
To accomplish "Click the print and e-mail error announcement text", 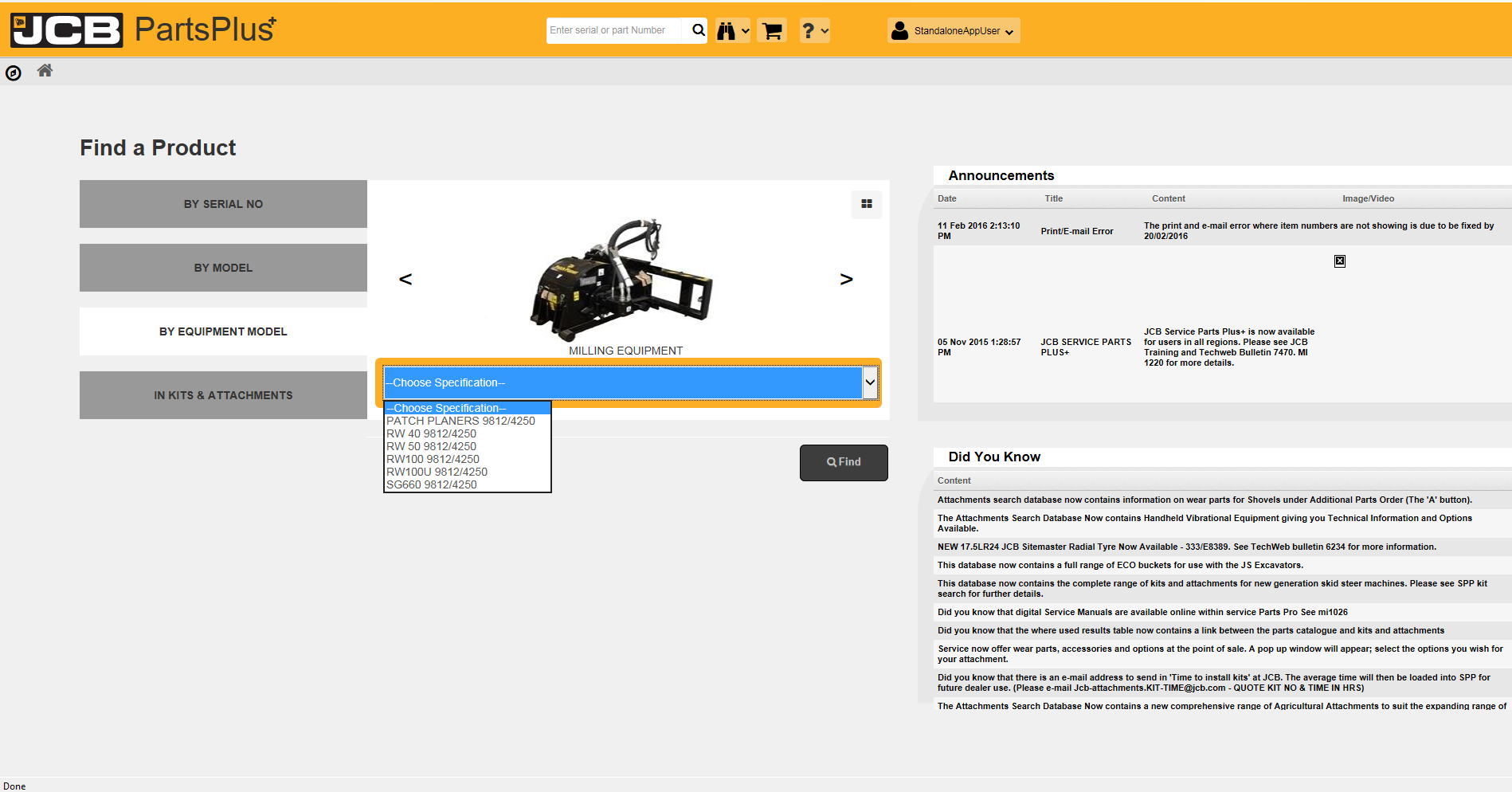I will (1319, 230).
